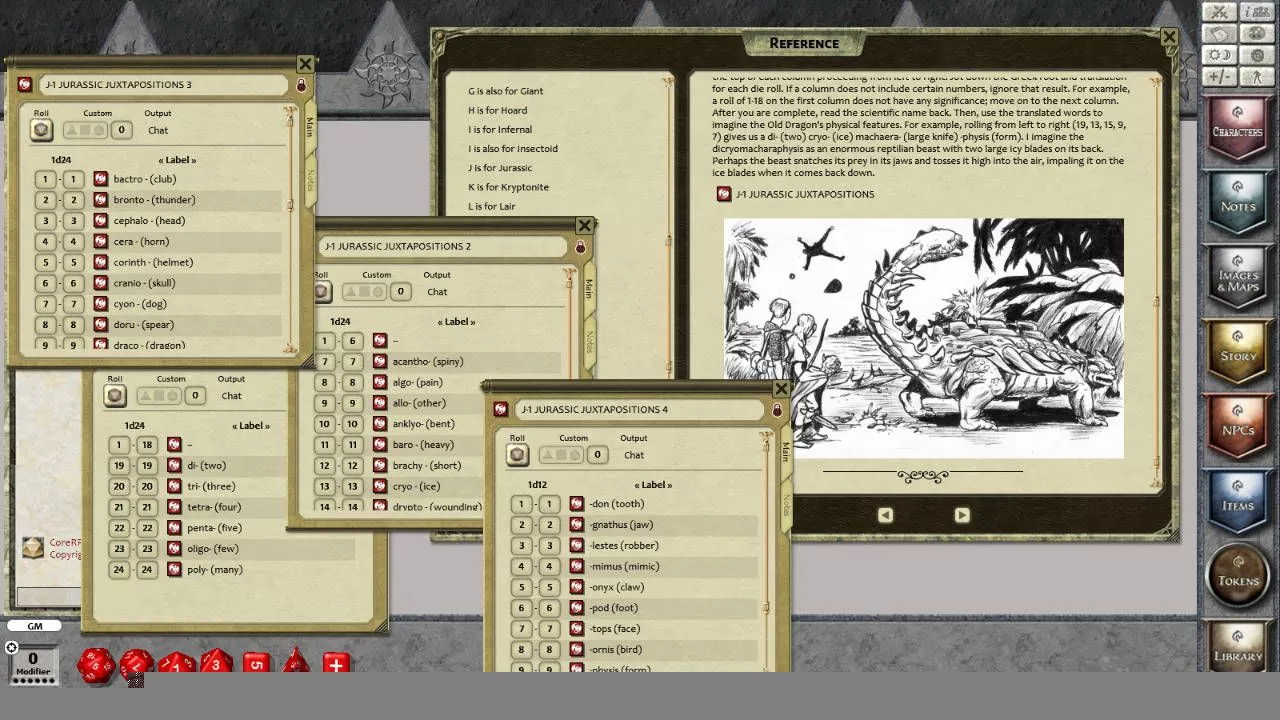The width and height of the screenshot is (1280, 720).
Task: Click the GM identity label
Action: (x=34, y=626)
